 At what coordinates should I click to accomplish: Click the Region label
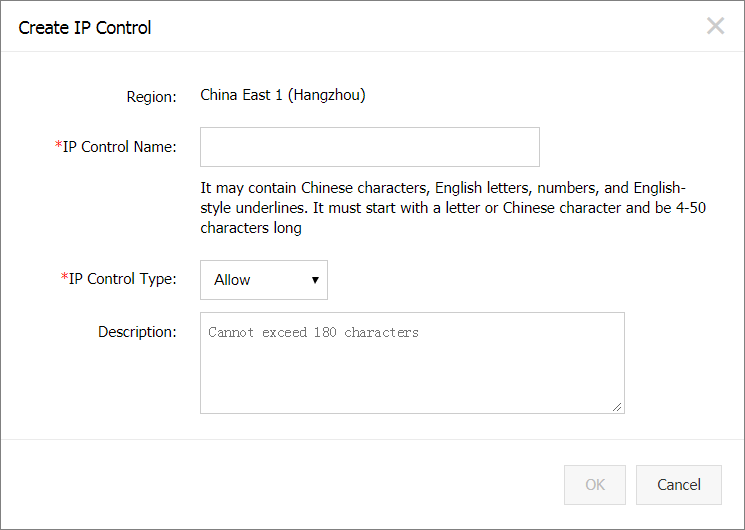[x=151, y=97]
